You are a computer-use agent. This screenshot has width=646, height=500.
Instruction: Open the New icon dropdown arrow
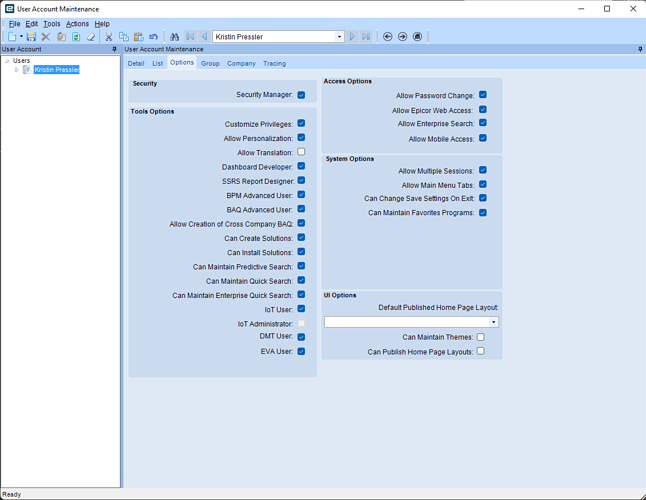pyautogui.click(x=21, y=37)
